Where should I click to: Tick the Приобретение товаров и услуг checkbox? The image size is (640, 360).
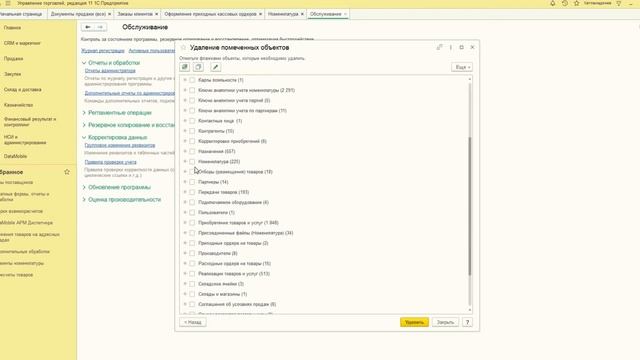tap(192, 223)
